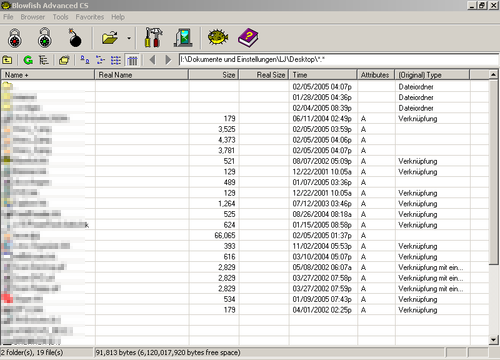The height and width of the screenshot is (360, 500).
Task: Open the Help menu
Action: pos(118,17)
